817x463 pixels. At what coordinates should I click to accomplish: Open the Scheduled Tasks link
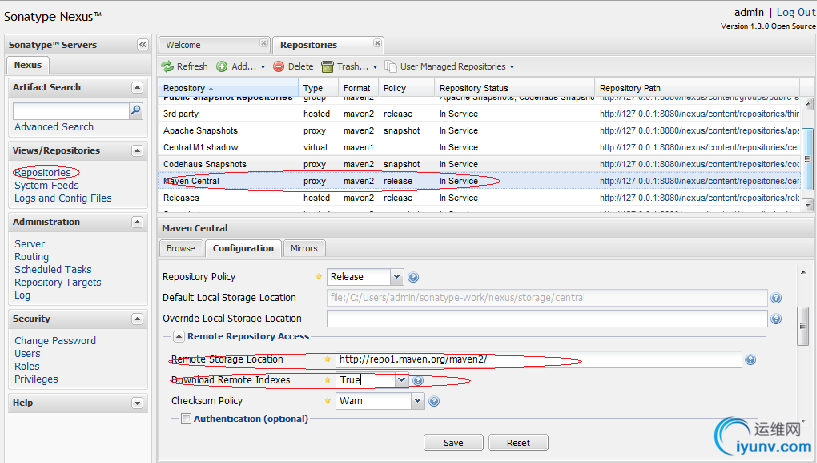pyautogui.click(x=53, y=269)
